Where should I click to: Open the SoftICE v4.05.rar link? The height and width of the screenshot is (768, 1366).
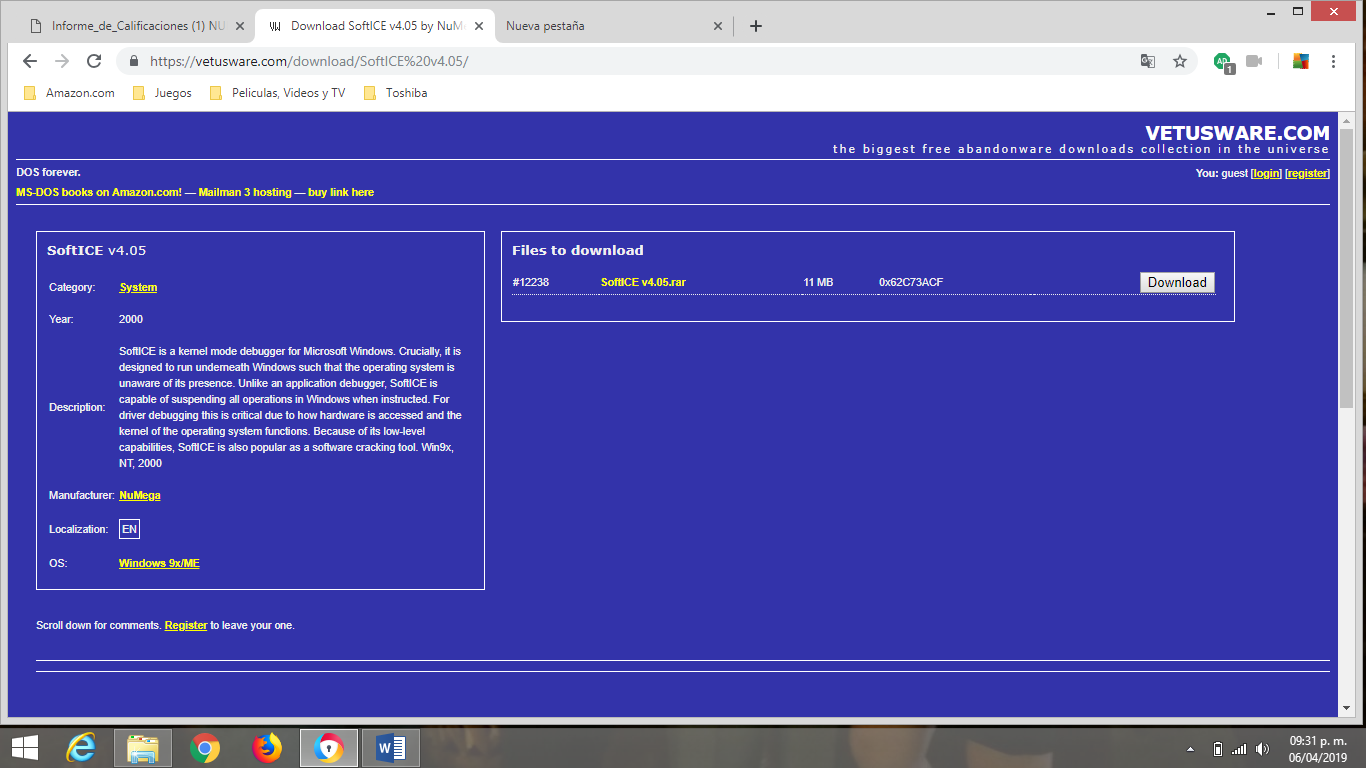643,282
